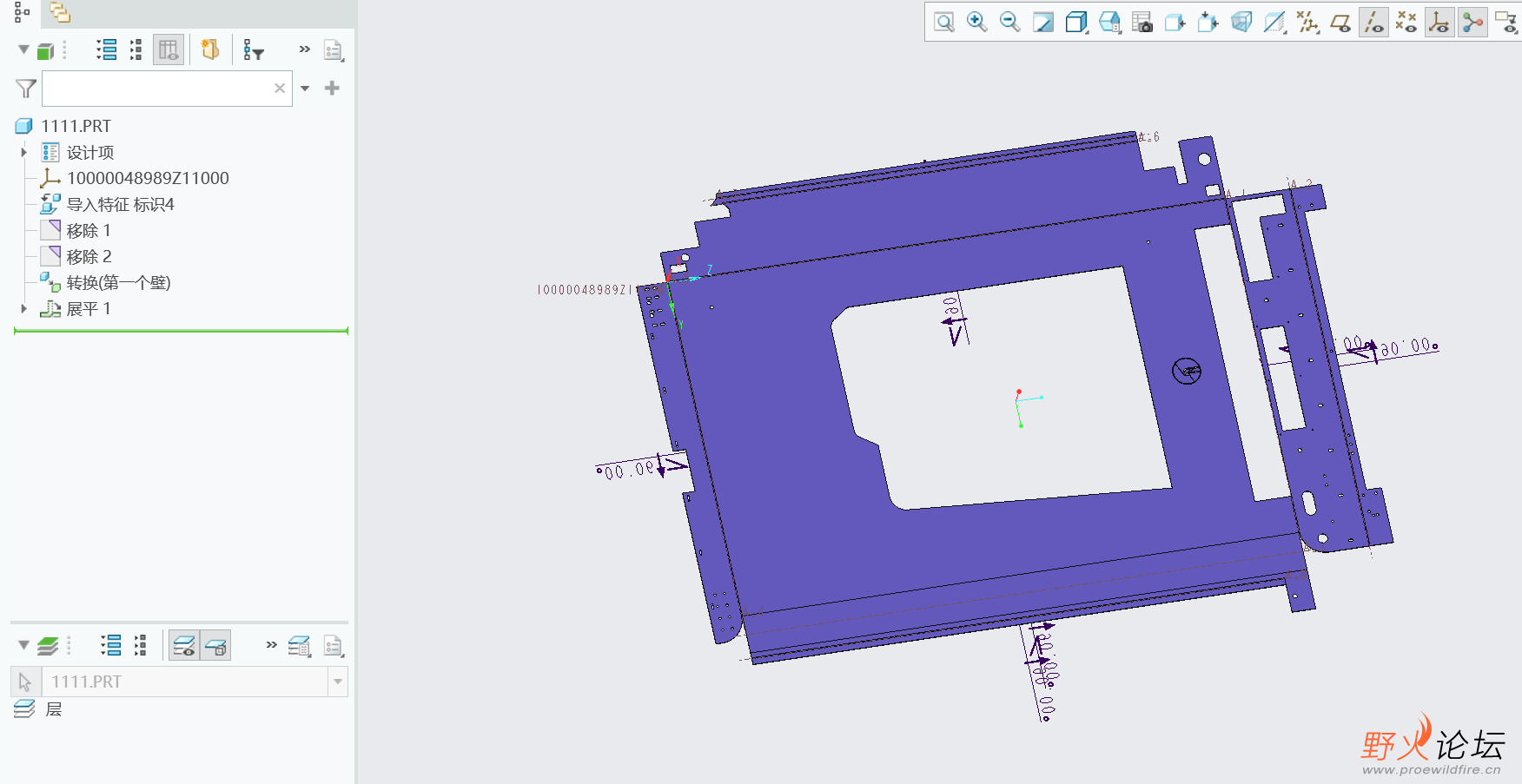Show more model tree toolbar commands

(x=304, y=49)
